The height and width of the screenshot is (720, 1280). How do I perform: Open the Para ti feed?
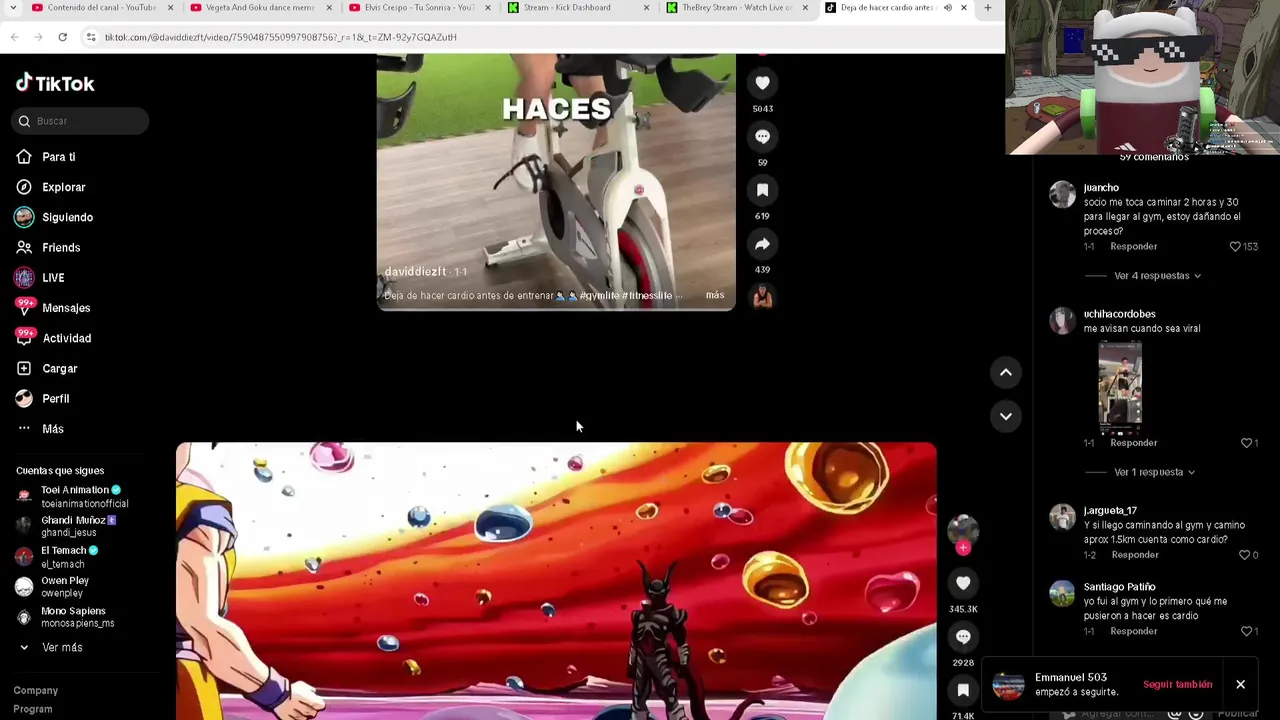[x=58, y=157]
